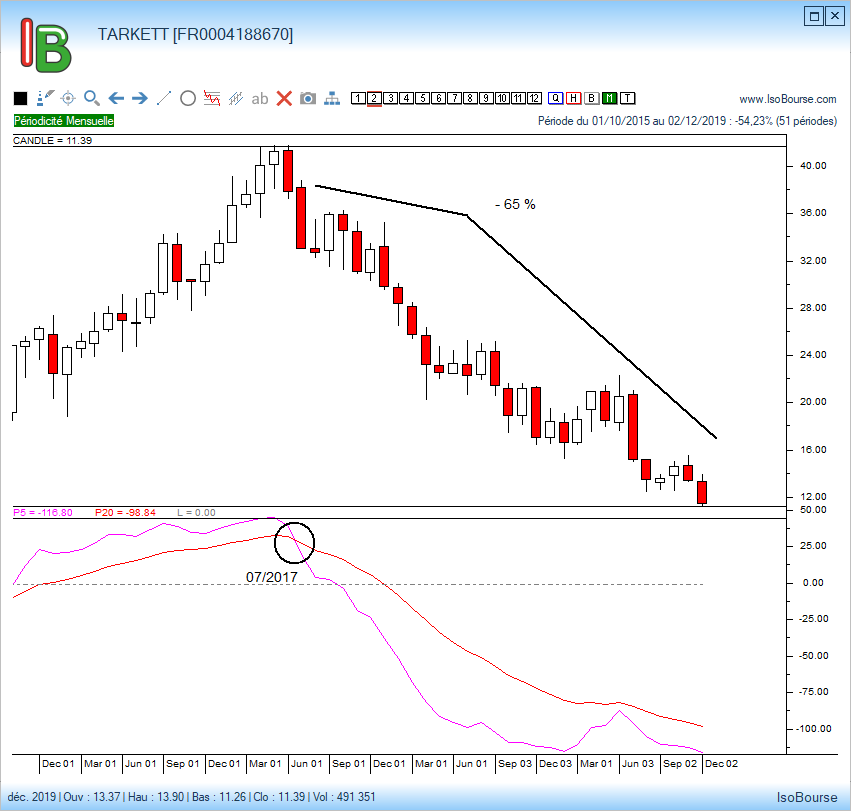Image resolution: width=851 pixels, height=811 pixels.
Task: Select numbered button 2
Action: pos(374,98)
